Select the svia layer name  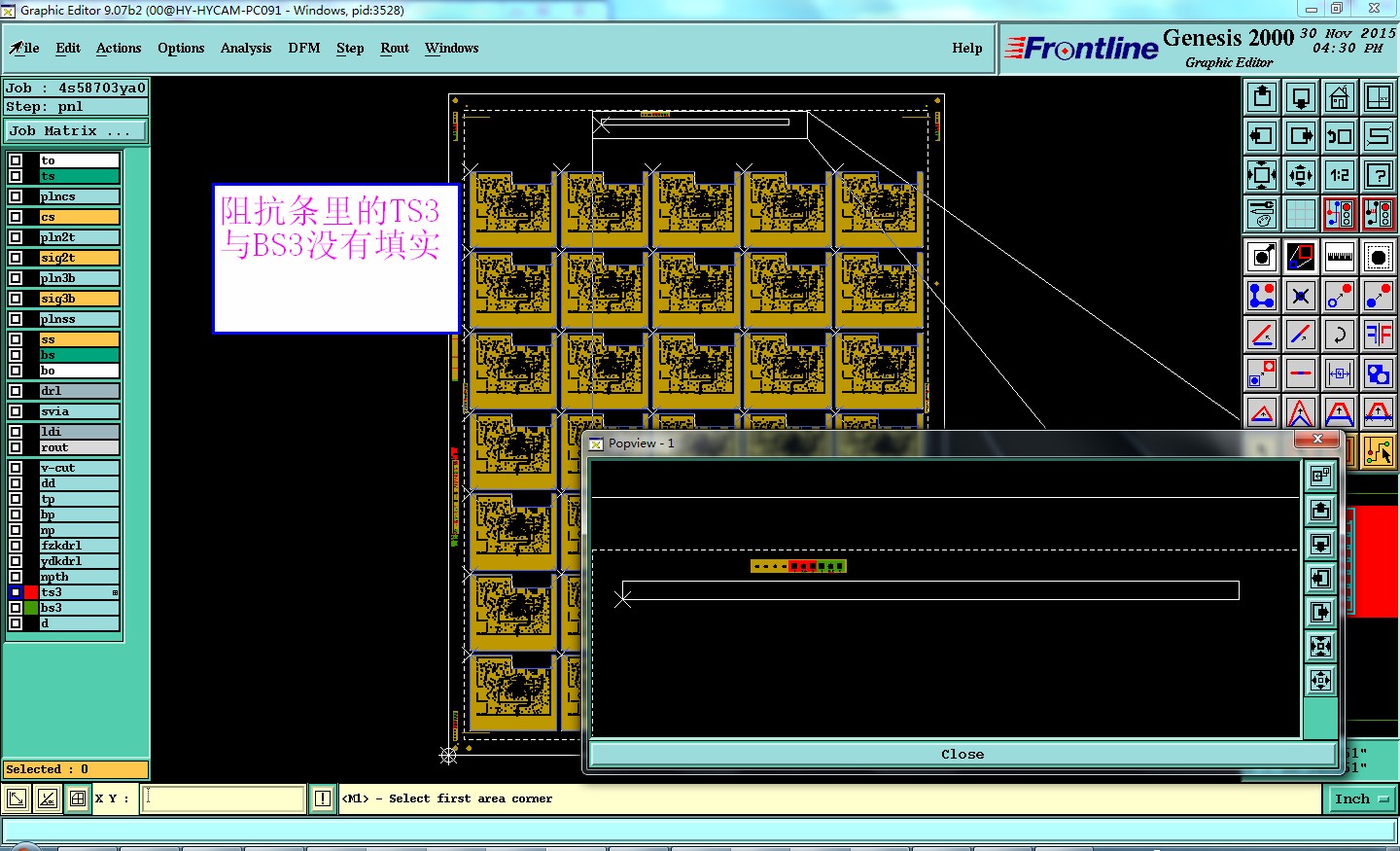point(80,411)
